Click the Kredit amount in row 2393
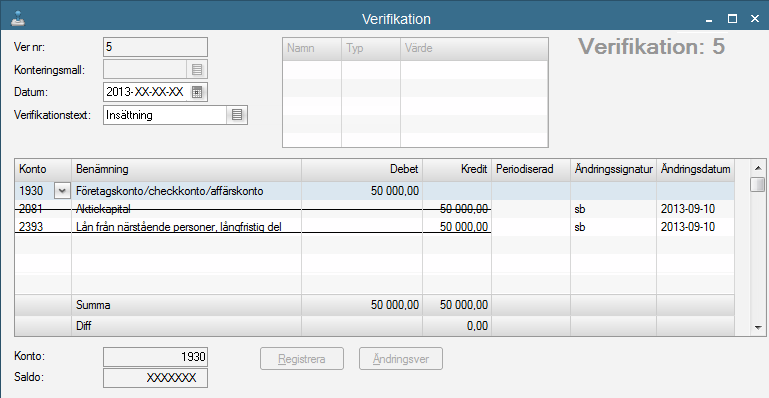The width and height of the screenshot is (769, 398). (x=457, y=227)
